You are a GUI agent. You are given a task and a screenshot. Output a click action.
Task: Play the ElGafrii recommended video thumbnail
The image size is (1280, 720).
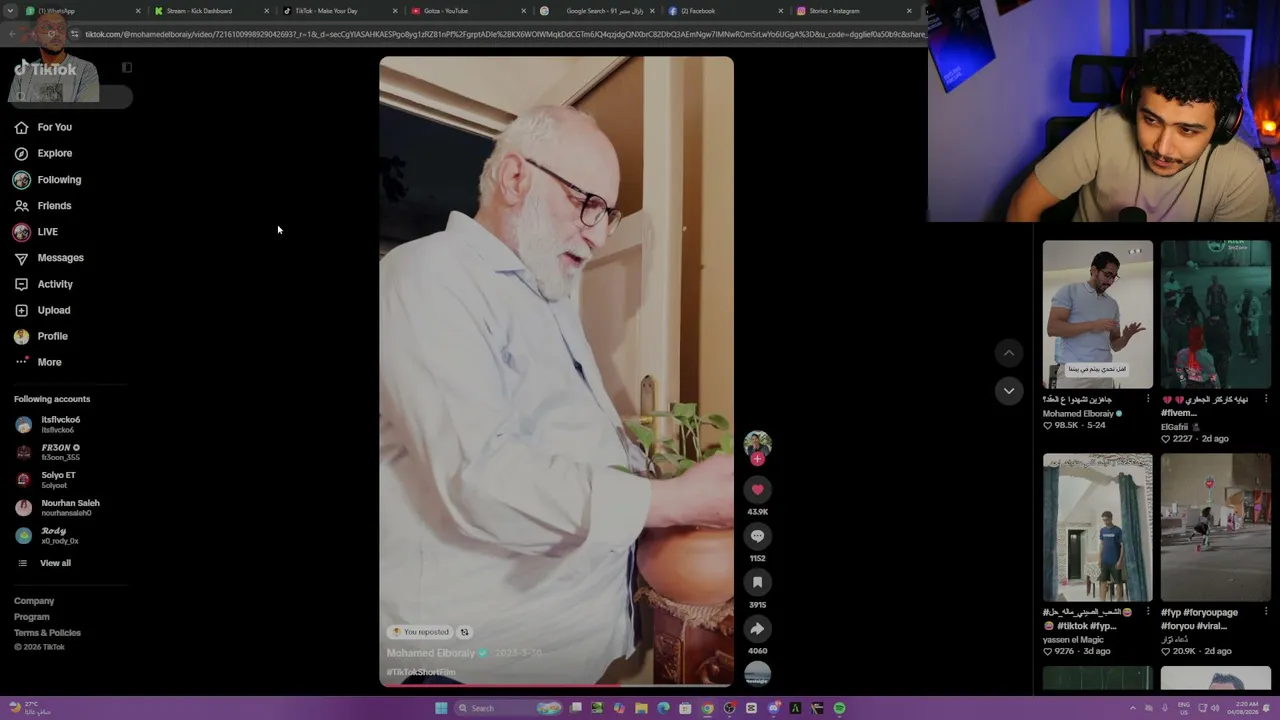point(1216,314)
